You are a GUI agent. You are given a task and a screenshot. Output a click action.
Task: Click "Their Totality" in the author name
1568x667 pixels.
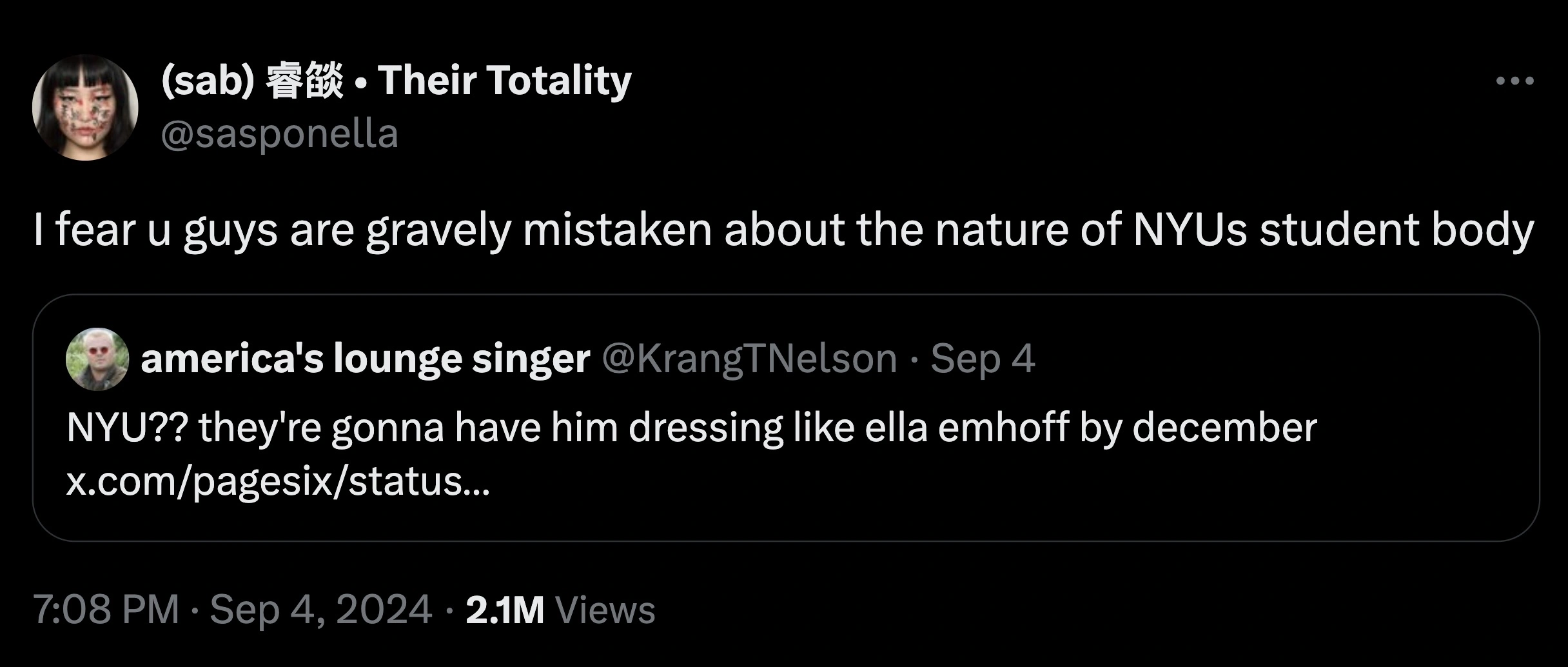504,81
